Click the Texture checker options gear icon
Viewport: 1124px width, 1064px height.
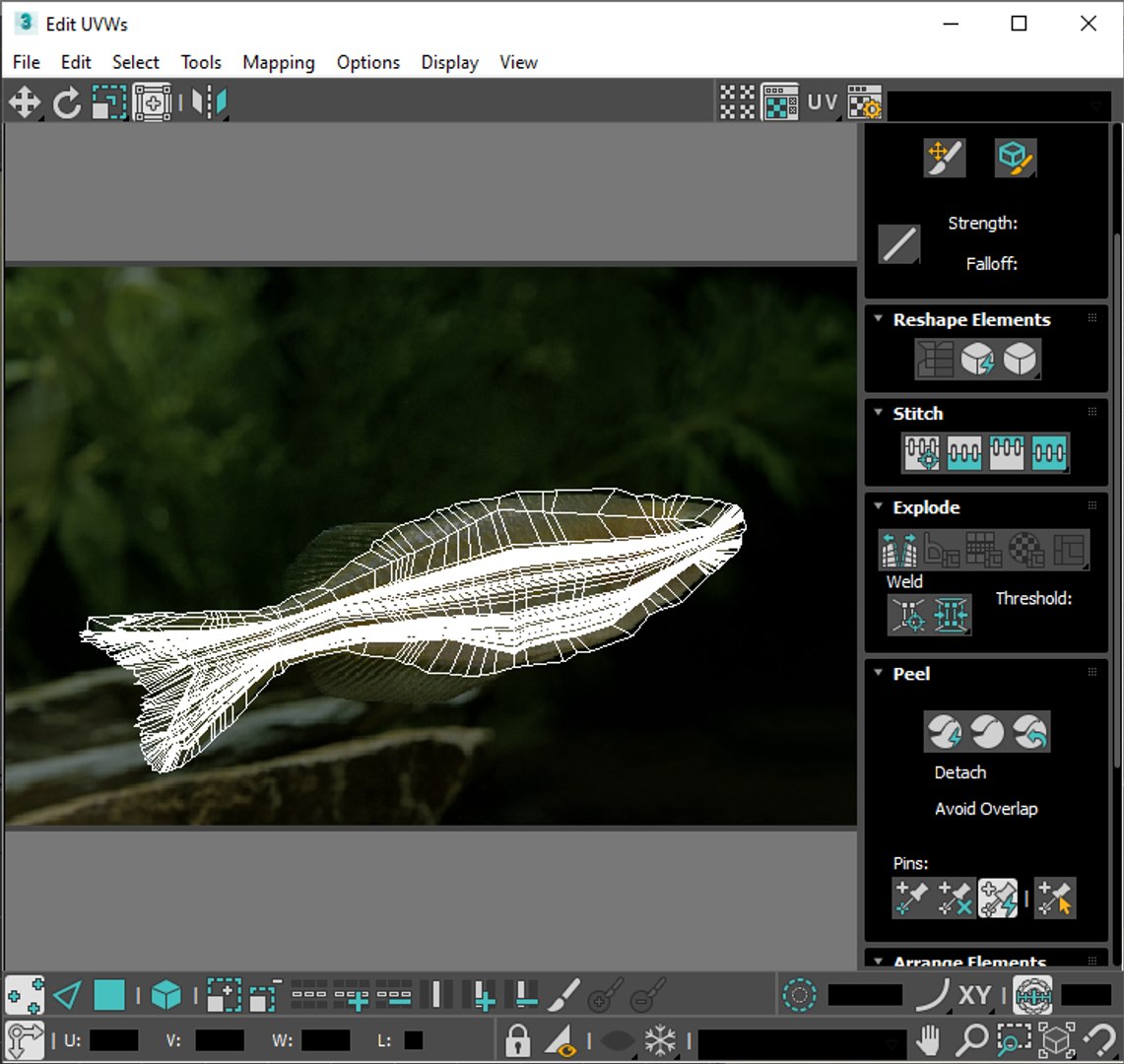(x=865, y=102)
